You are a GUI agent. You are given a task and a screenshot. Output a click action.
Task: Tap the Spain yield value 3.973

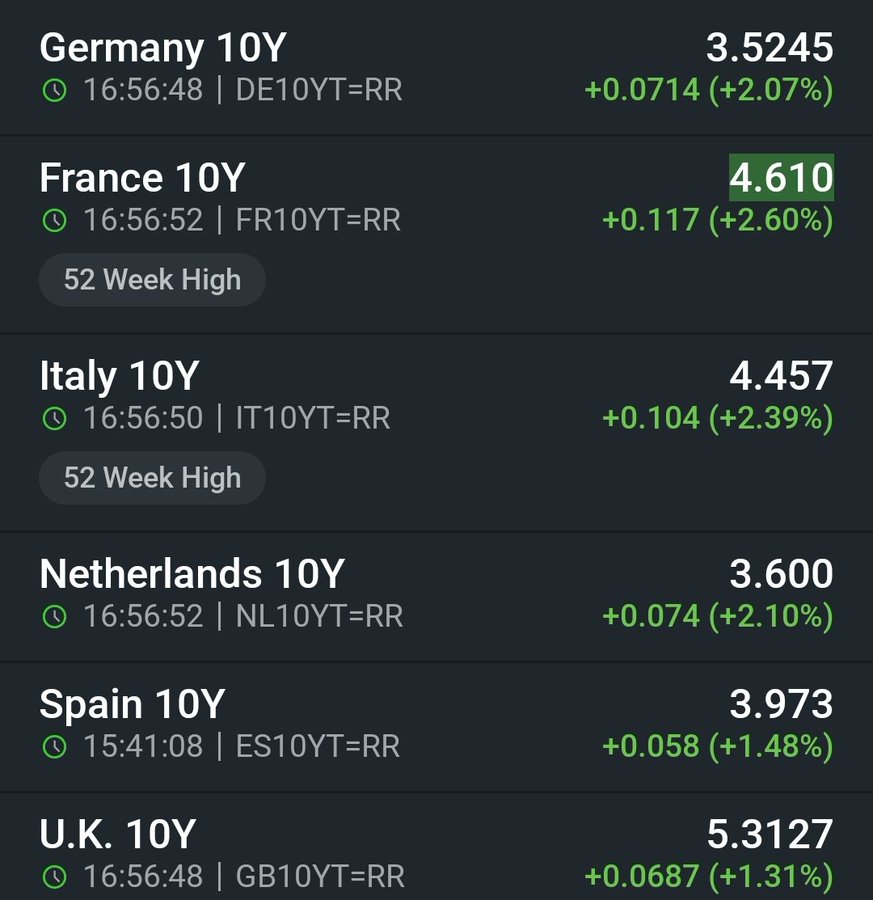click(781, 704)
